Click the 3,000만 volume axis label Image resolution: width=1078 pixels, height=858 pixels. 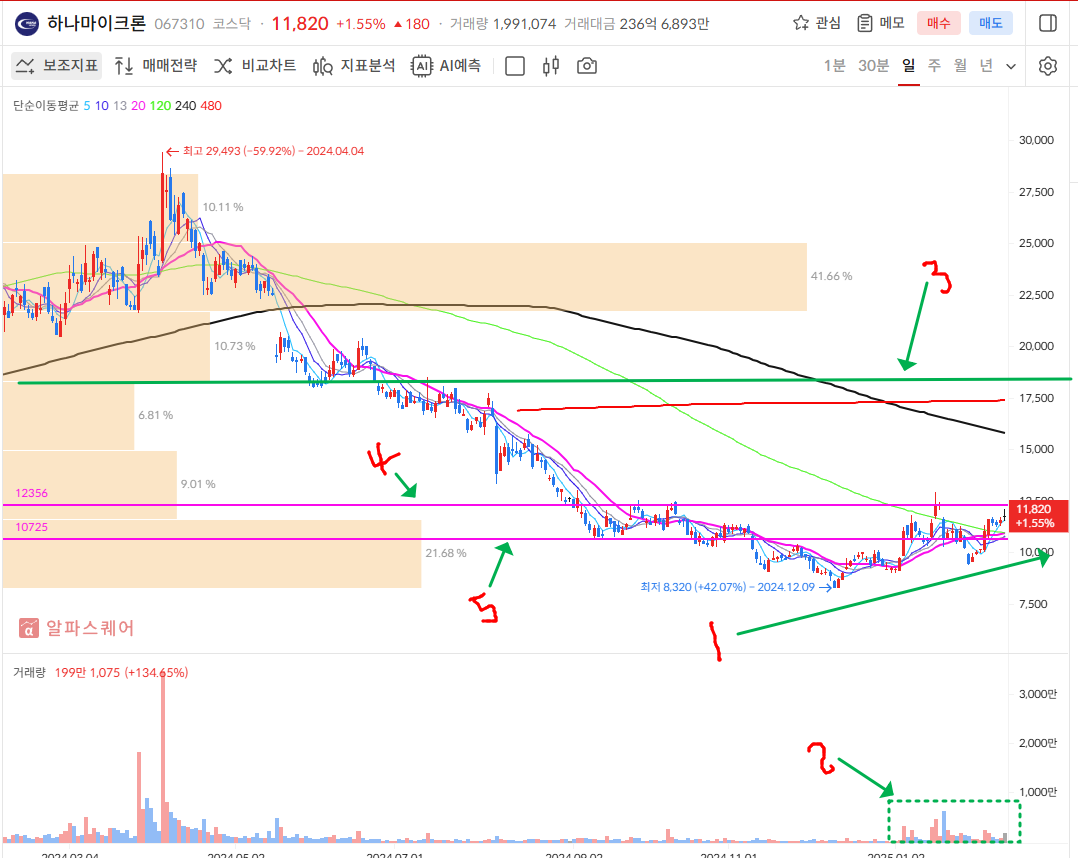(1038, 694)
